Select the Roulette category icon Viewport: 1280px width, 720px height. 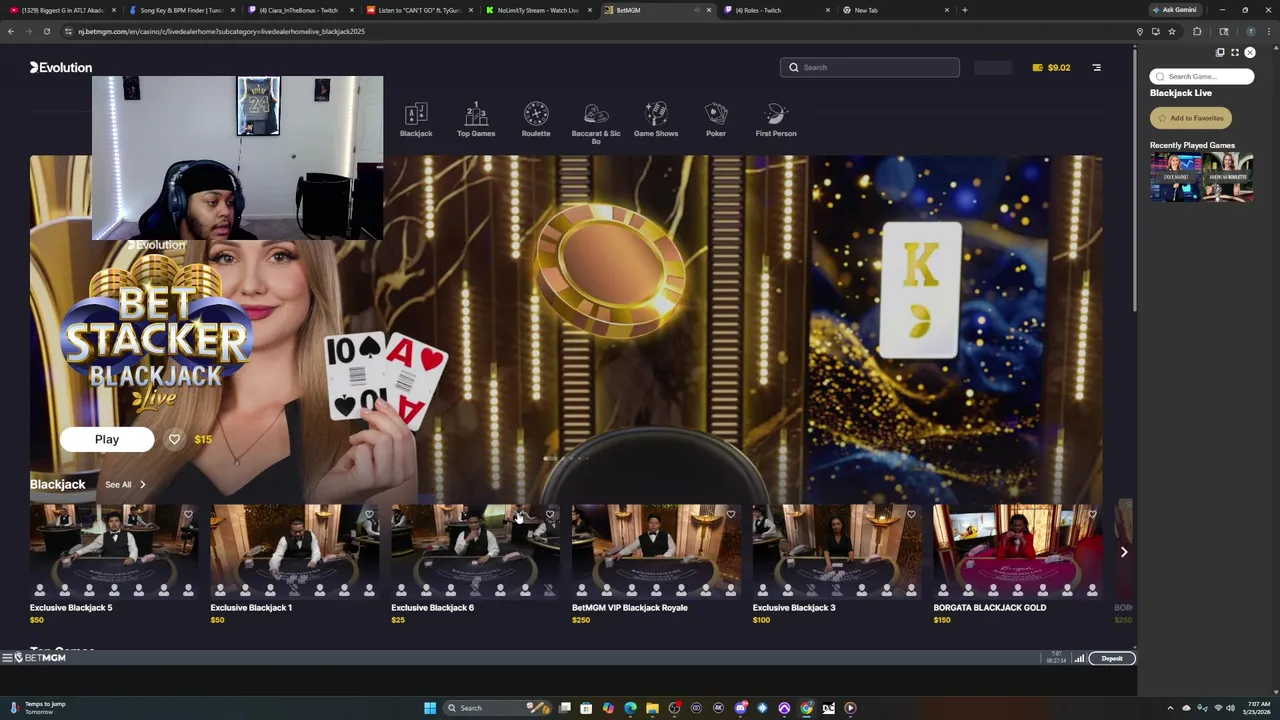pyautogui.click(x=536, y=120)
